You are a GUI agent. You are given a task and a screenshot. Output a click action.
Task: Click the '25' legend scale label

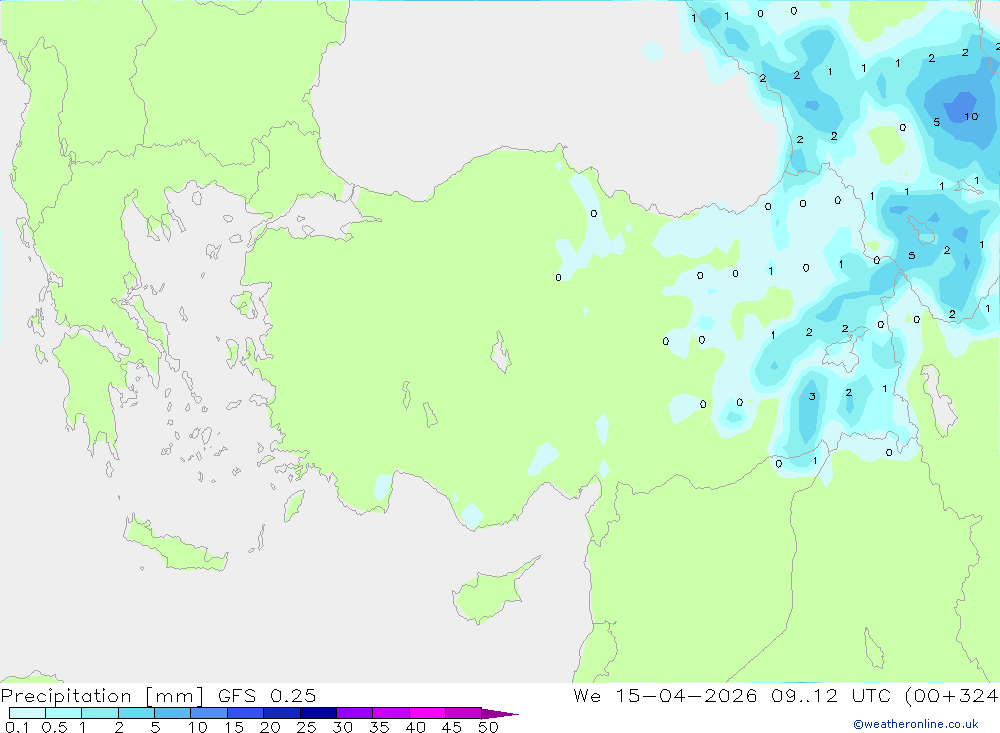pos(307,727)
